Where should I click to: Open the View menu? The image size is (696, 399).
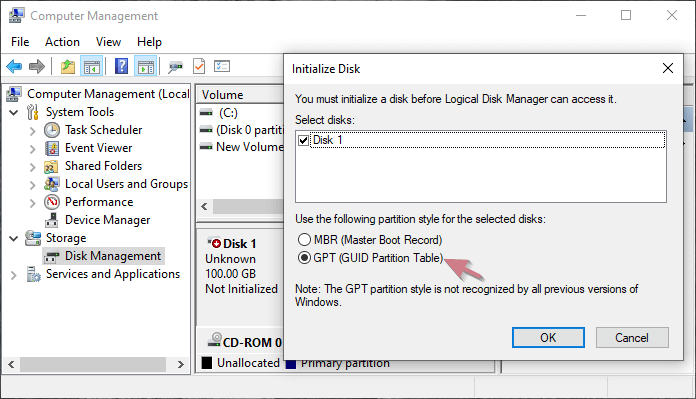108,42
